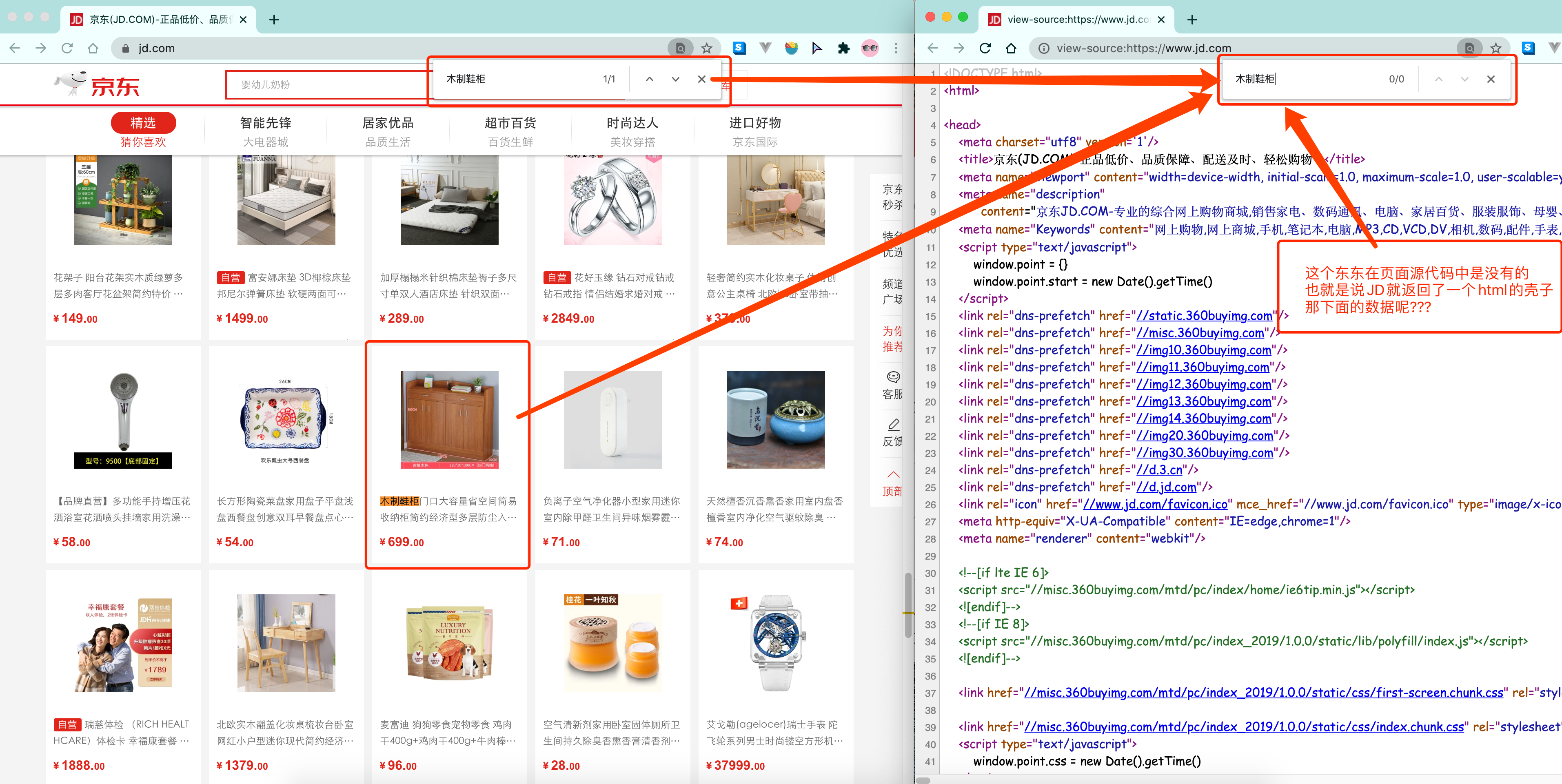1562x784 pixels.
Task: Jump to the next find match for 木制鞋柜 on jd.com
Action: click(x=675, y=79)
